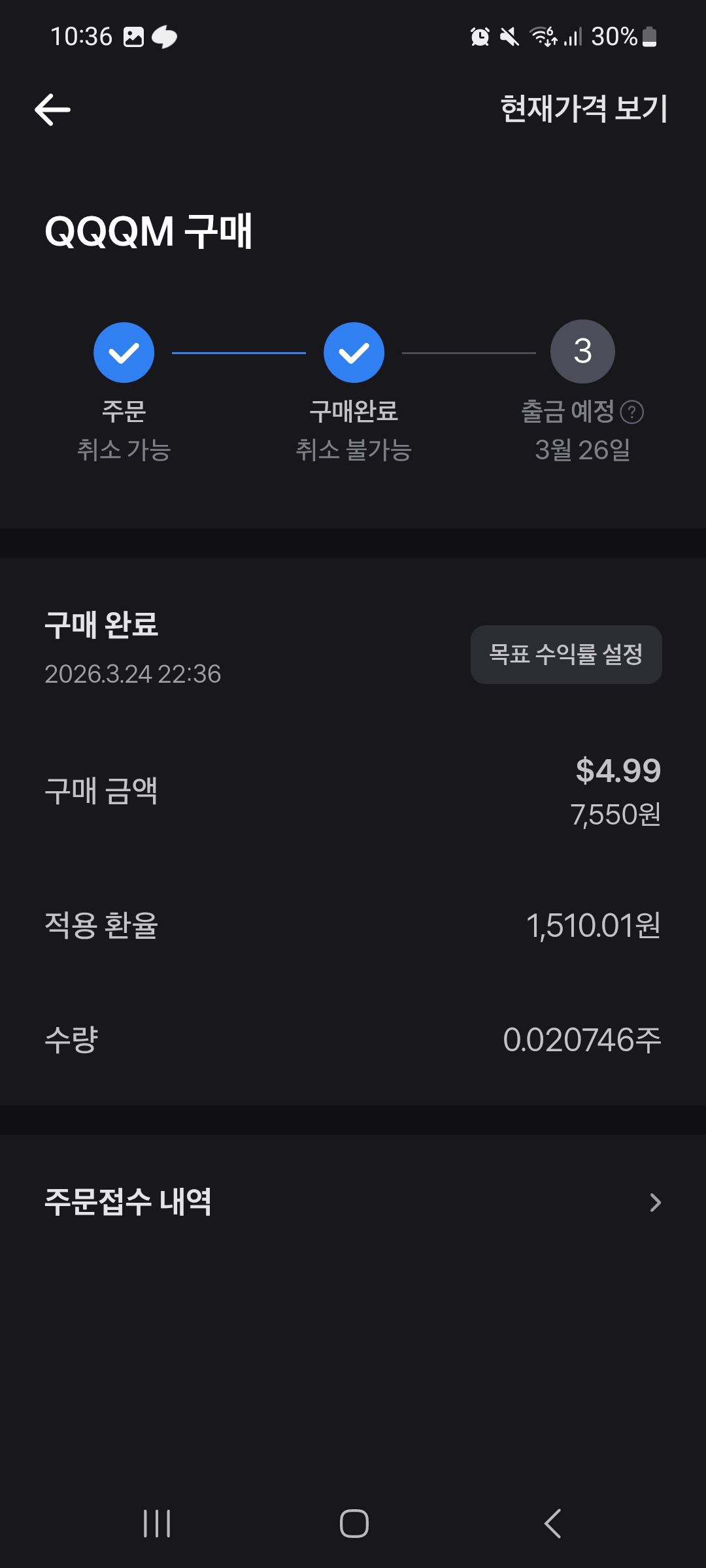
Task: Tap the 수량 0.020746주 value
Action: tap(582, 1039)
